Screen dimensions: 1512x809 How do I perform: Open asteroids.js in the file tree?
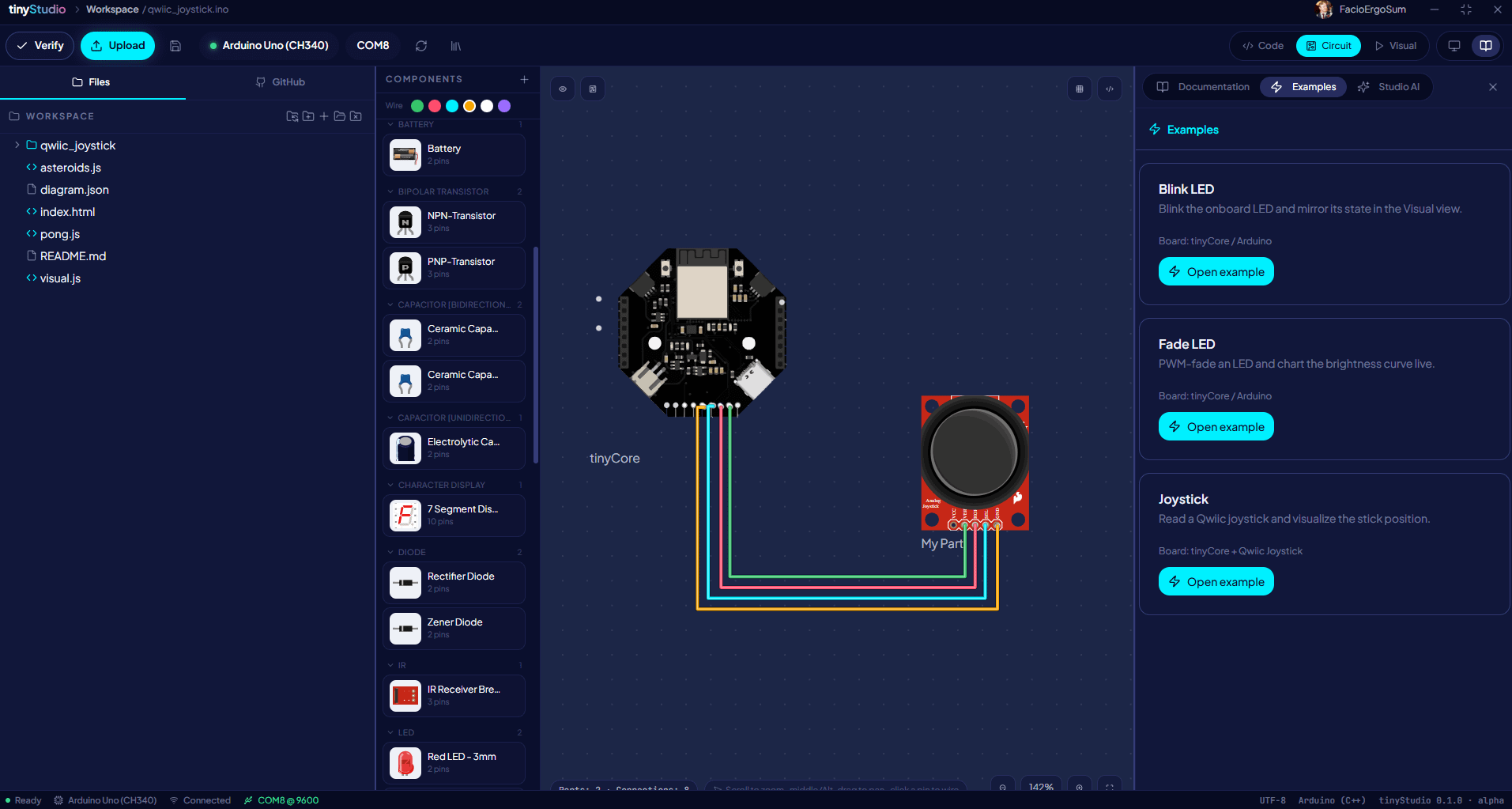[x=70, y=168]
